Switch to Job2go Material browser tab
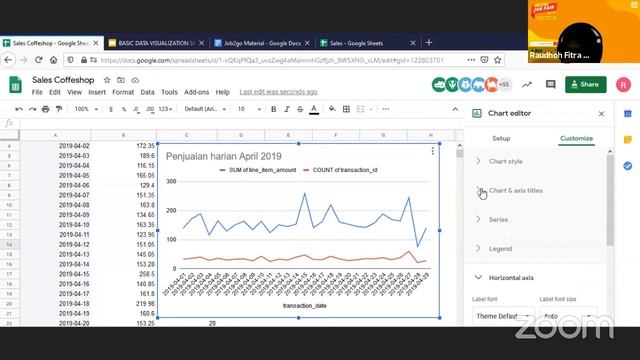Screen dimensions: 640x360 click(262, 43)
